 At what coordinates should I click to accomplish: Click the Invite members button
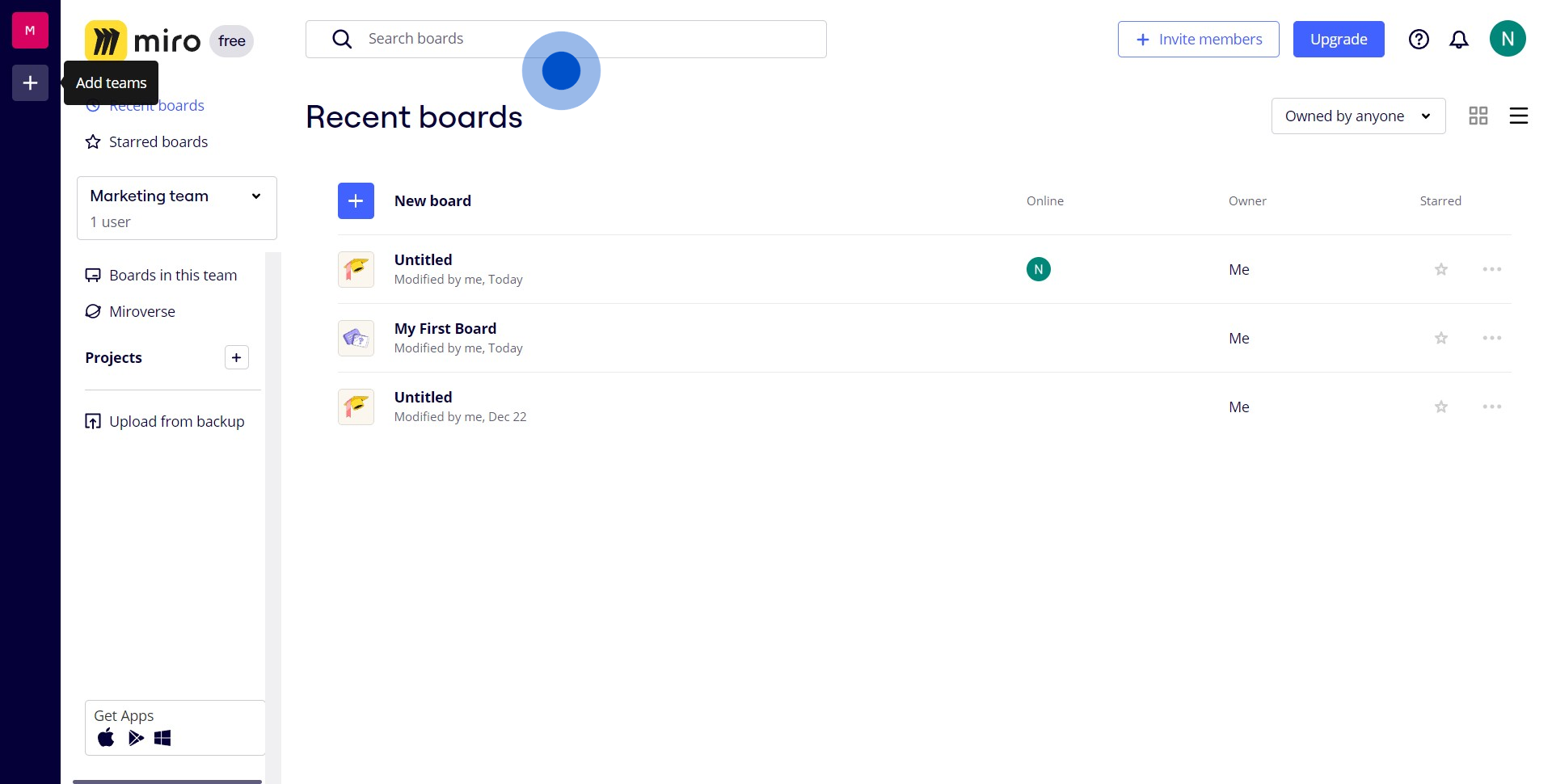(x=1198, y=40)
